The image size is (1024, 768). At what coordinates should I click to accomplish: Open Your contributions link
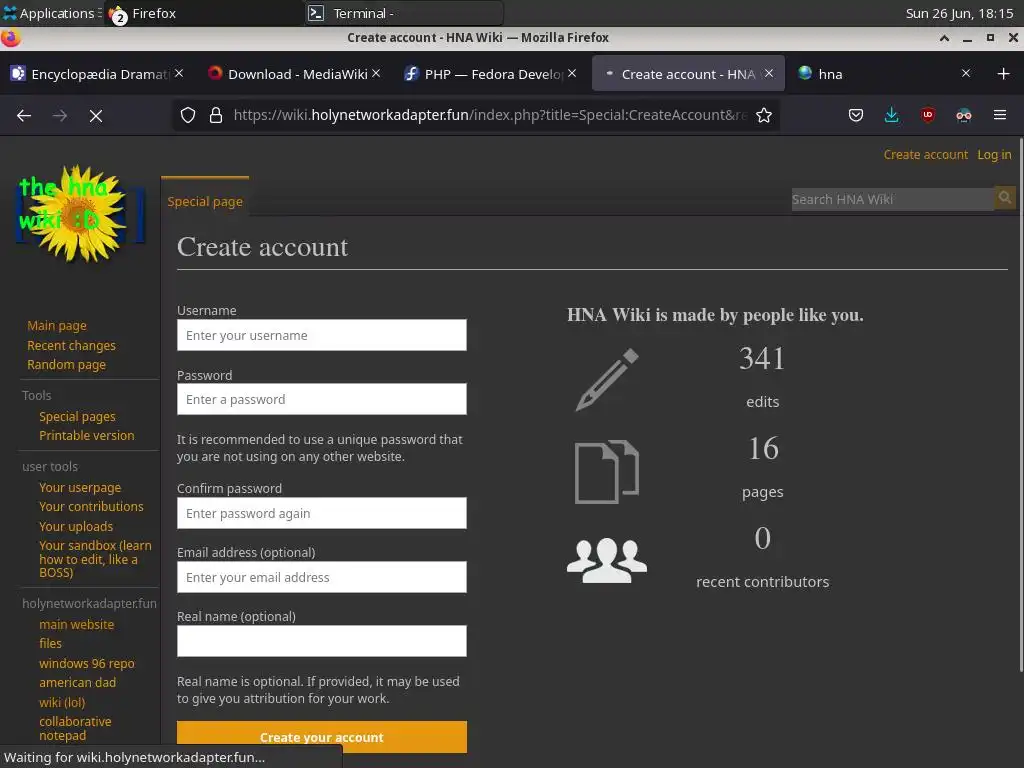point(91,506)
